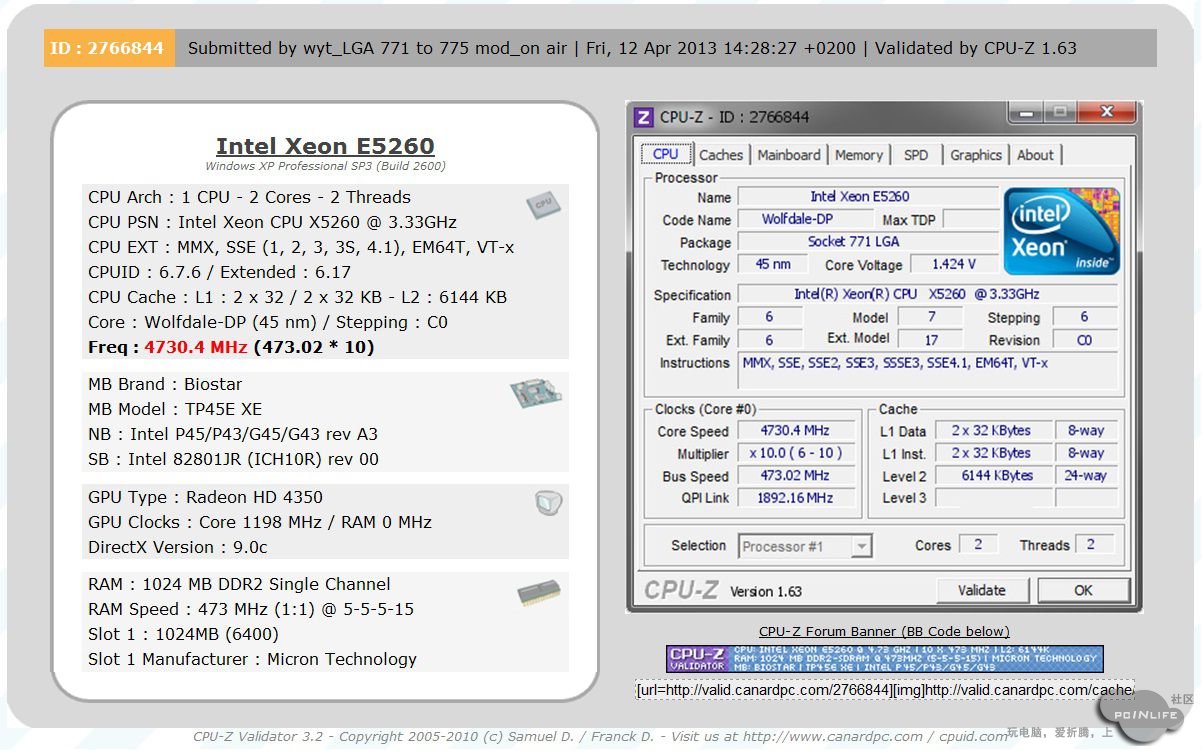Click the Cores count value

[x=978, y=545]
